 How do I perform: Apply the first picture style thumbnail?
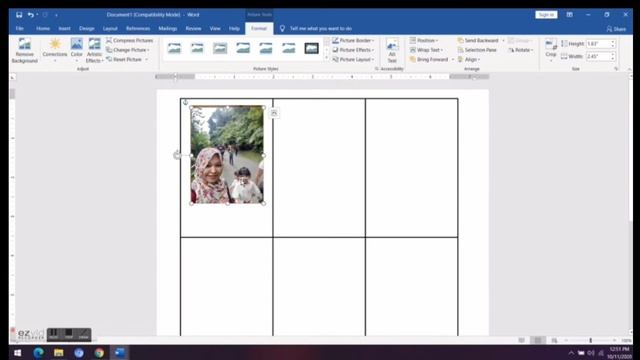(174, 48)
